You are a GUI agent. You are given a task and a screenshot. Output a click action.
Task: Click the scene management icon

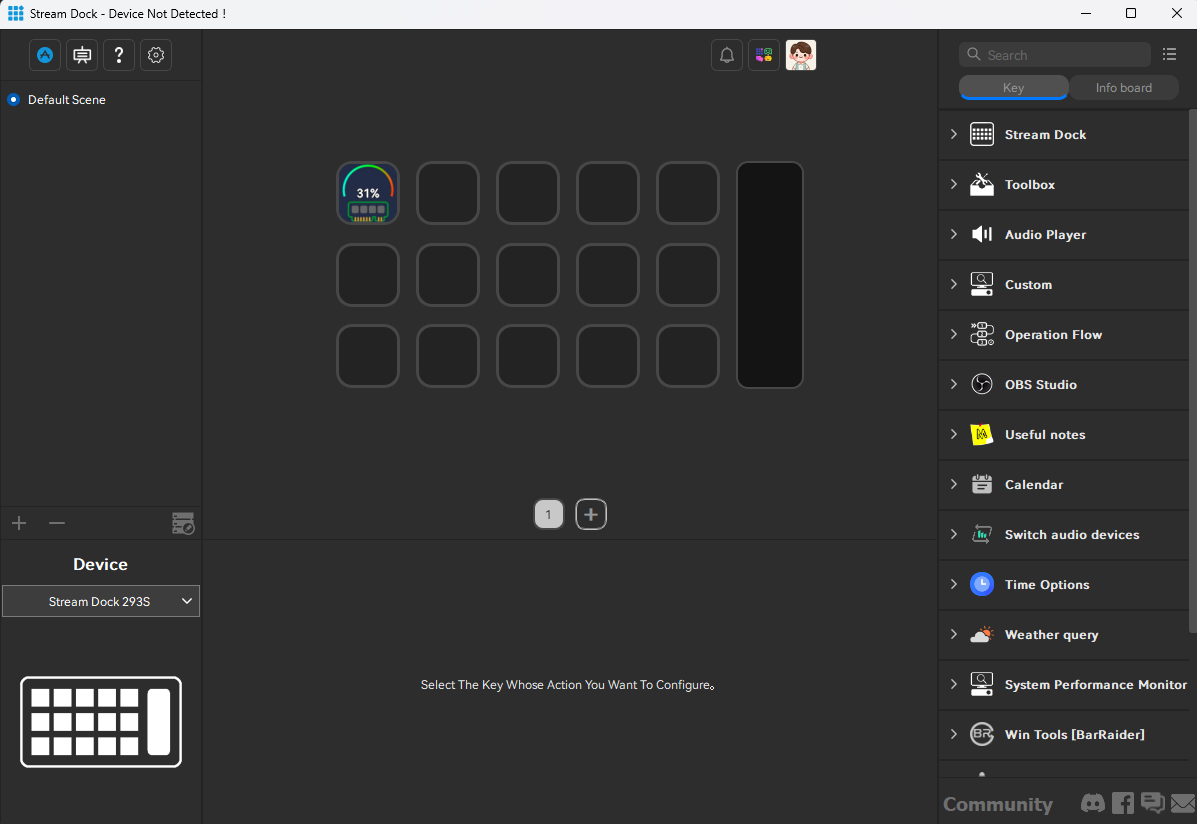[x=183, y=523]
